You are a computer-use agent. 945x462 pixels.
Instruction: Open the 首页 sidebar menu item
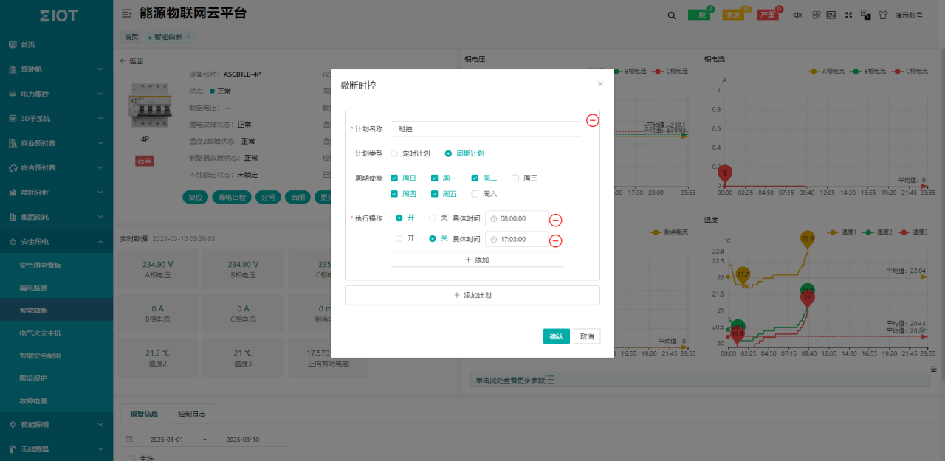pos(28,45)
